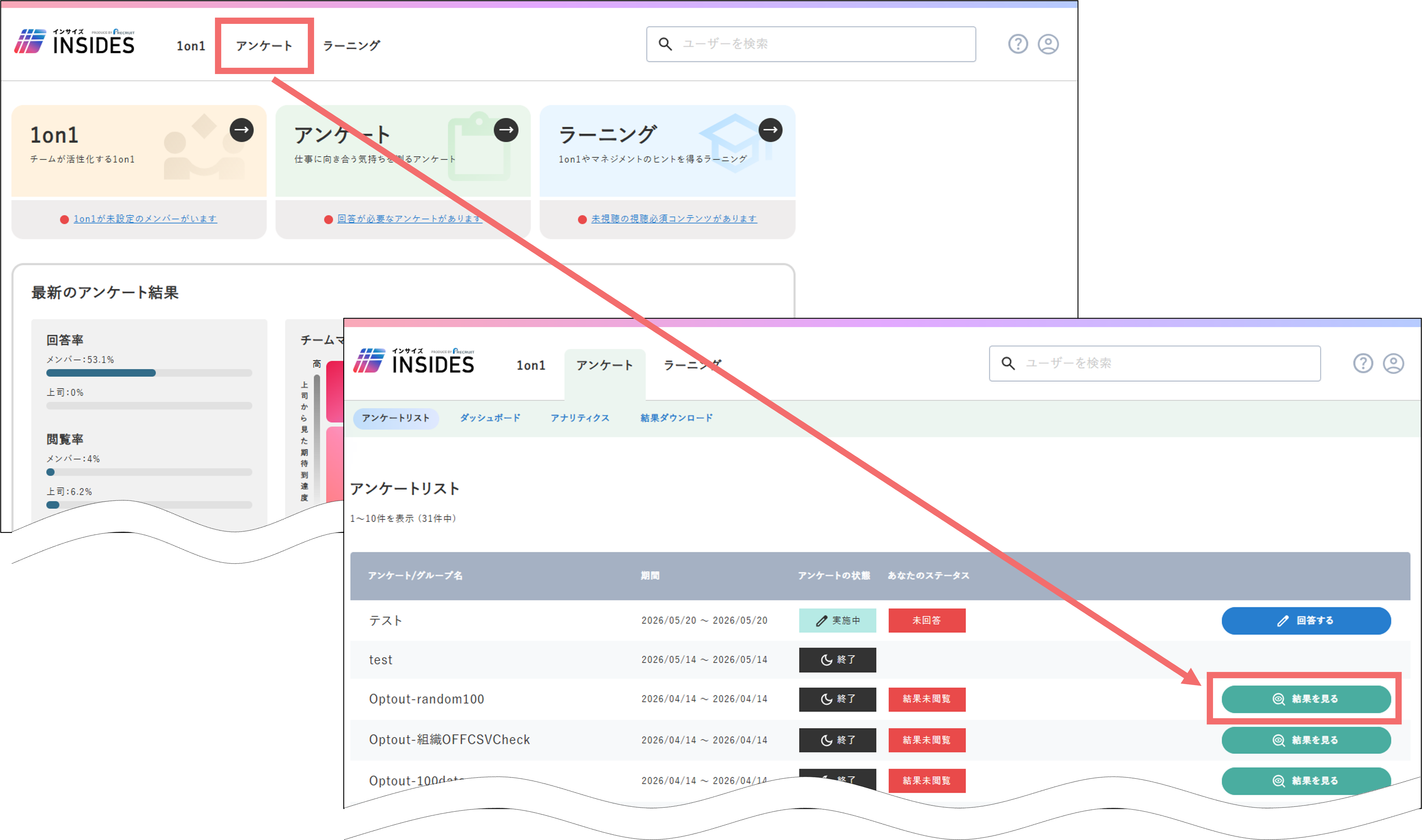Open the 未視聴の視聴必須コンテンツがあります link
This screenshot has height=840, width=1422.
pos(674,219)
